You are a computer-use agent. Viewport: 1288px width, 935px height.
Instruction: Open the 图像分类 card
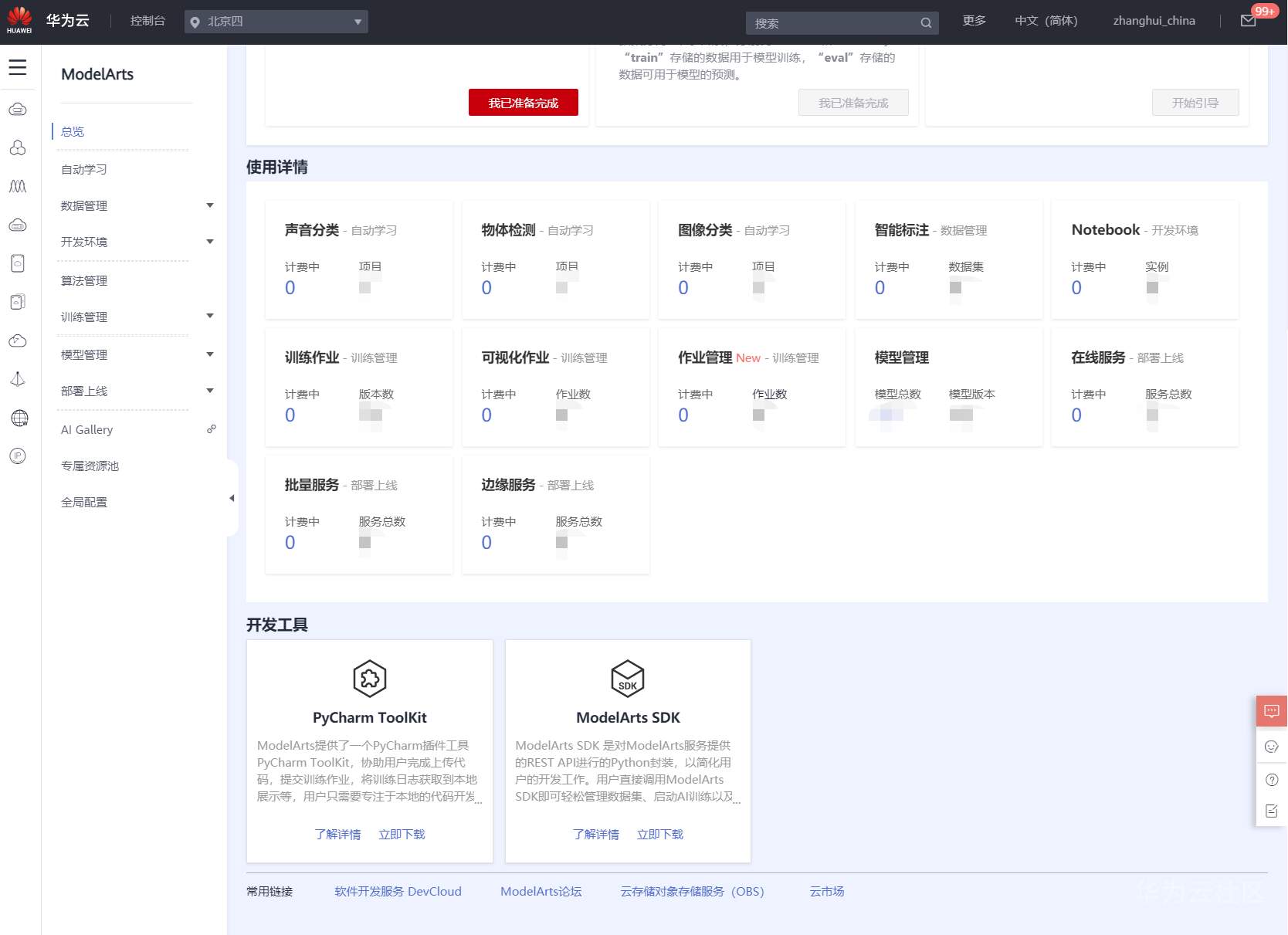click(752, 259)
